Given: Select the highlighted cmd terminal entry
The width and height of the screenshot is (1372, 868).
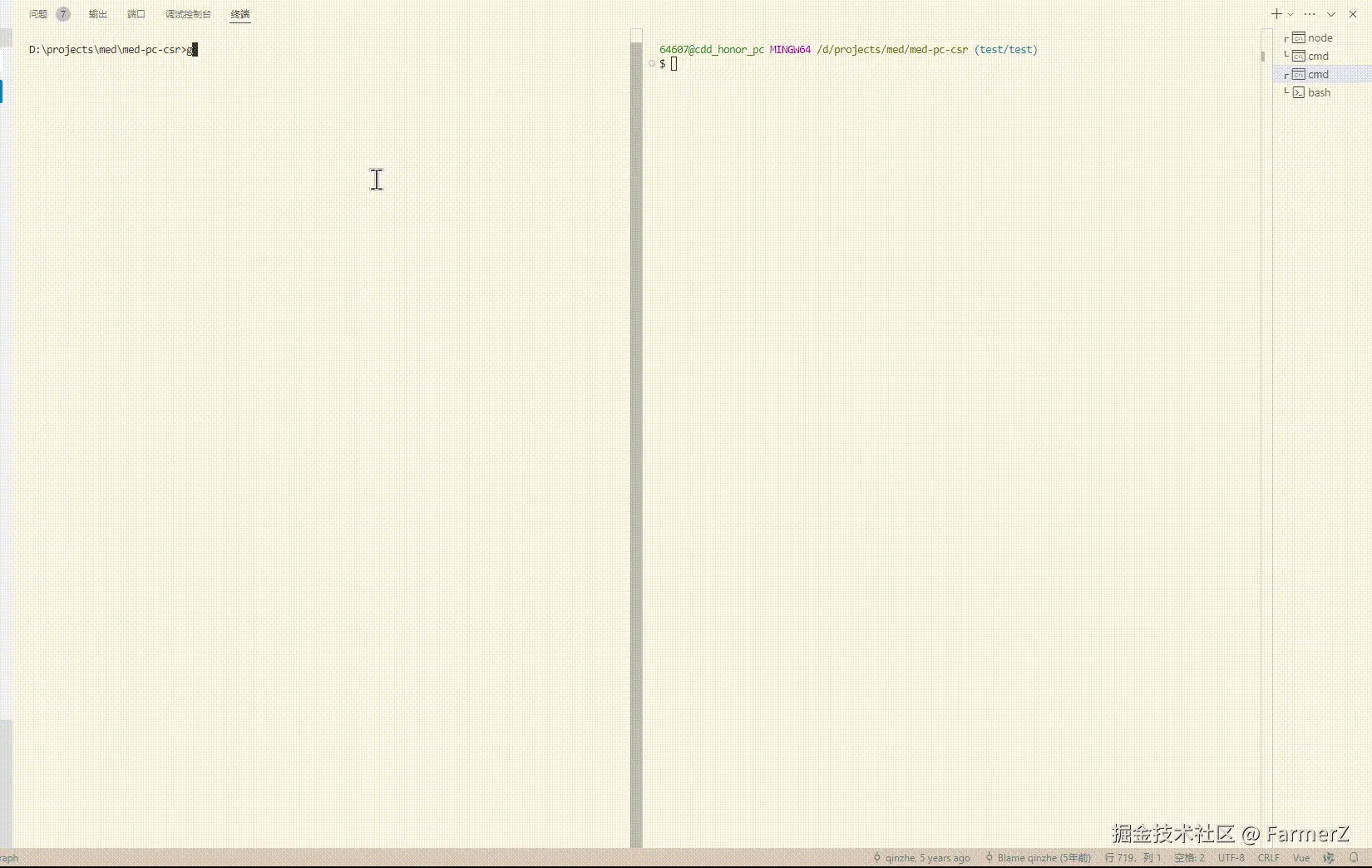Looking at the screenshot, I should (x=1318, y=74).
